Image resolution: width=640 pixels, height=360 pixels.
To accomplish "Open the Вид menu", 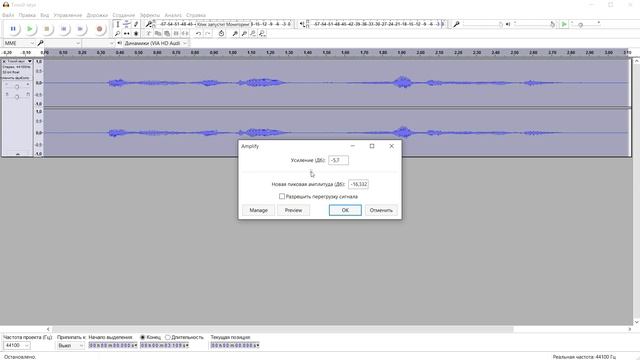I will point(44,15).
